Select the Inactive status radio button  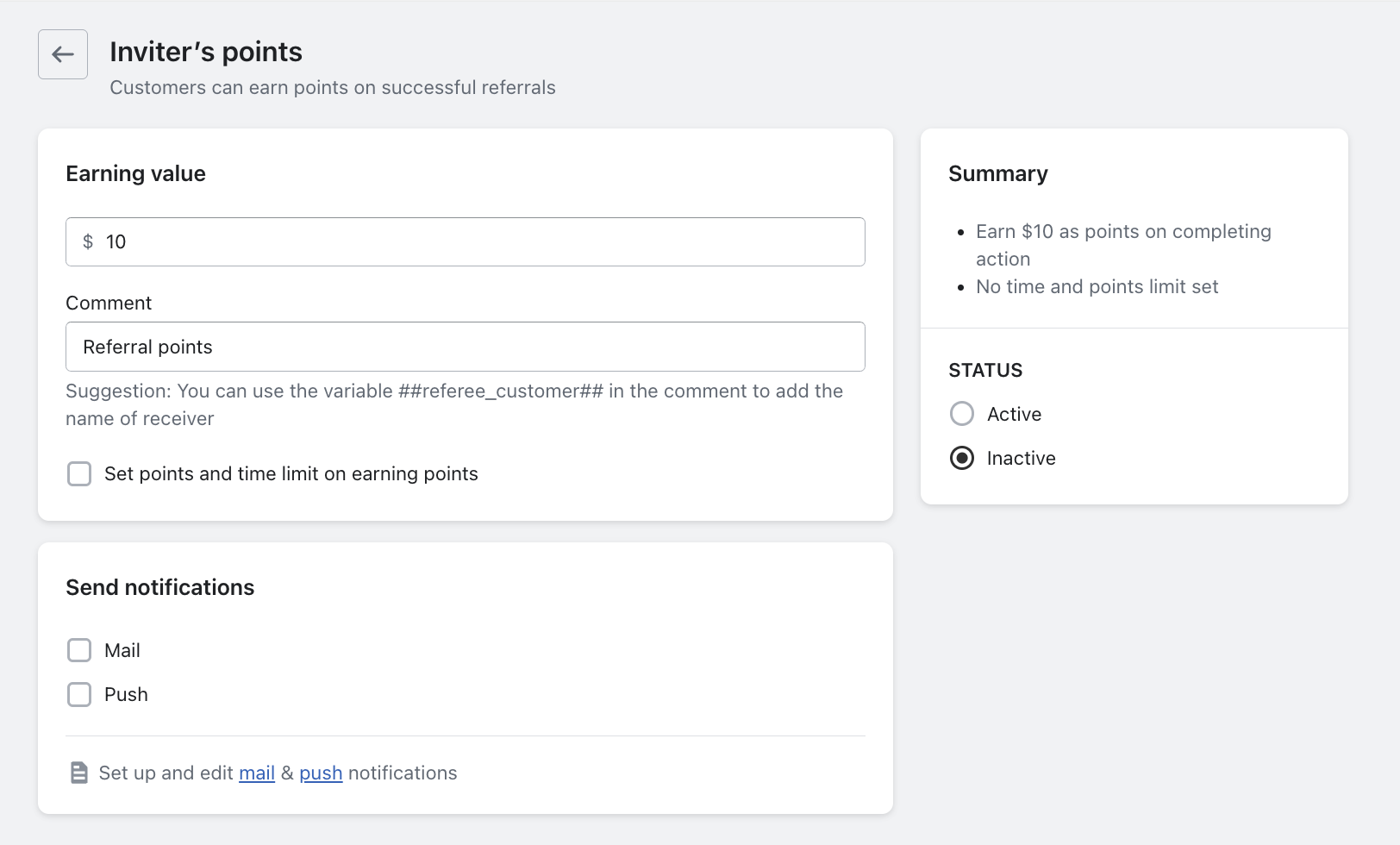tap(962, 458)
